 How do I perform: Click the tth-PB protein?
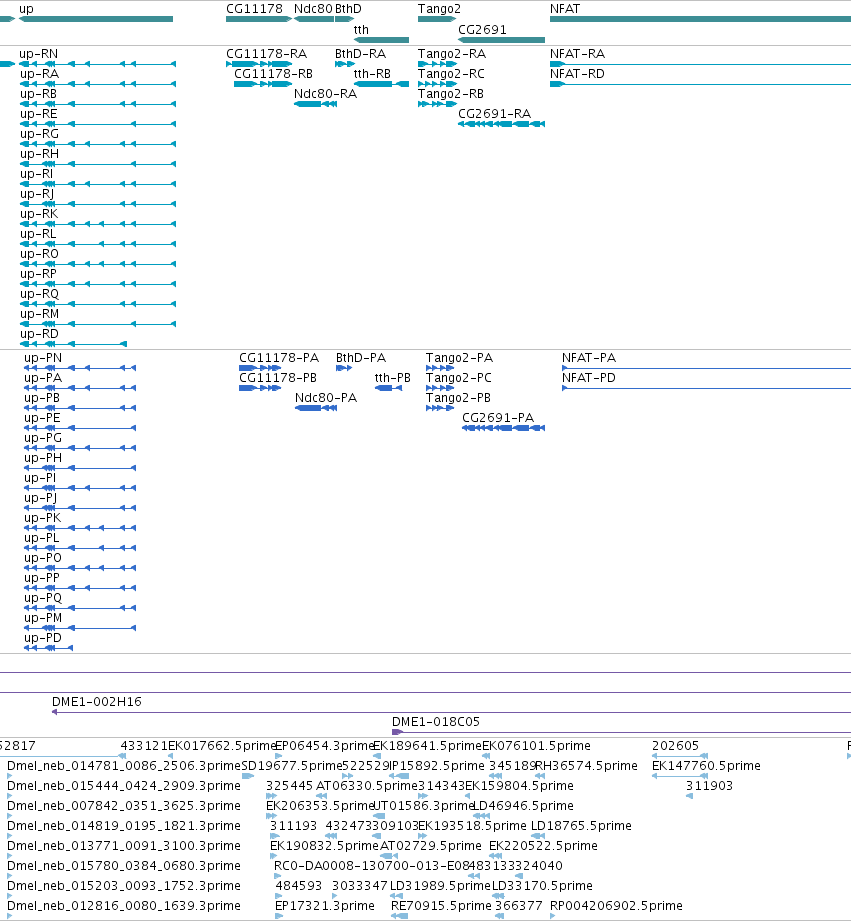388,388
